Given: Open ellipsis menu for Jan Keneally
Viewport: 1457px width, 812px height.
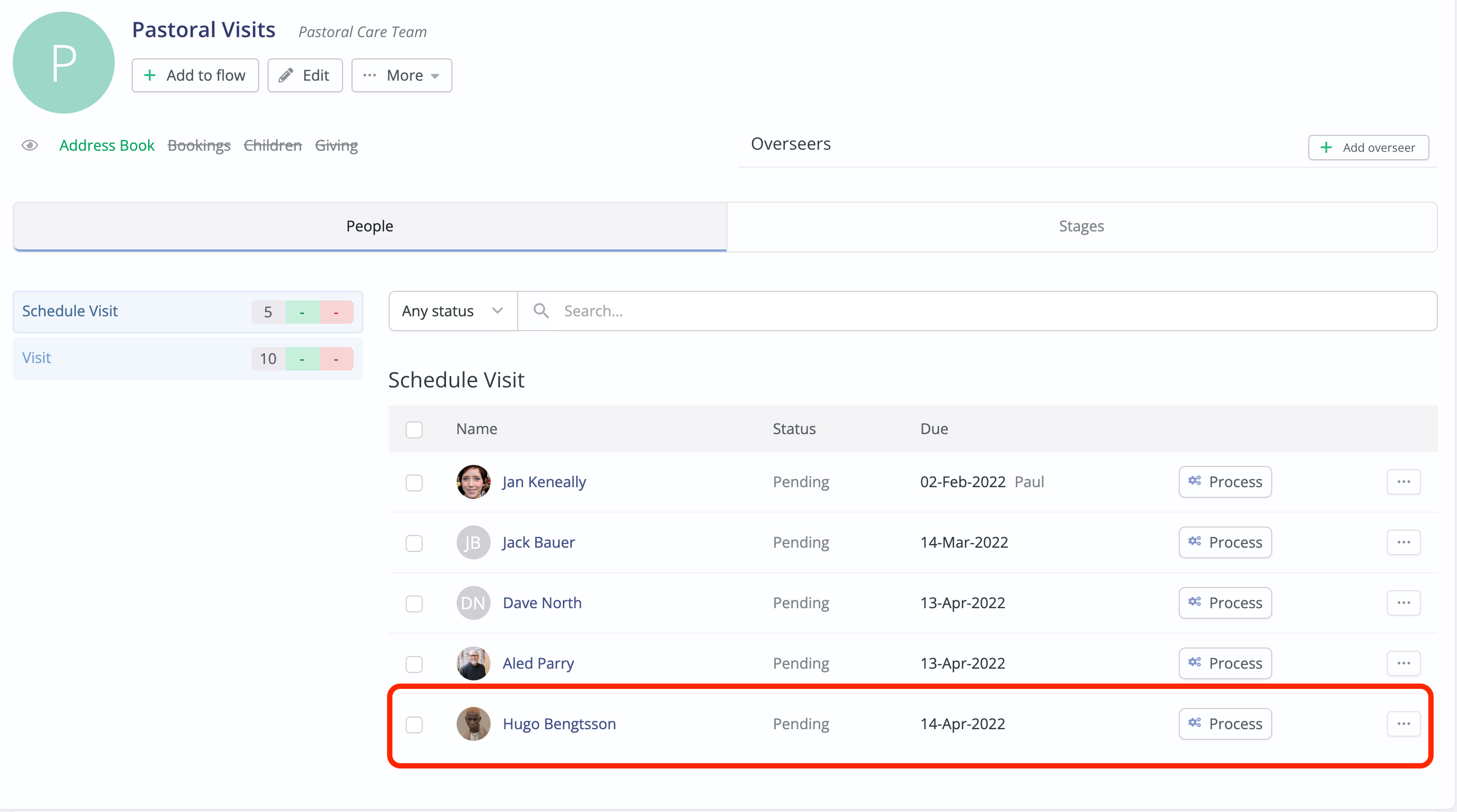Looking at the screenshot, I should (1403, 482).
